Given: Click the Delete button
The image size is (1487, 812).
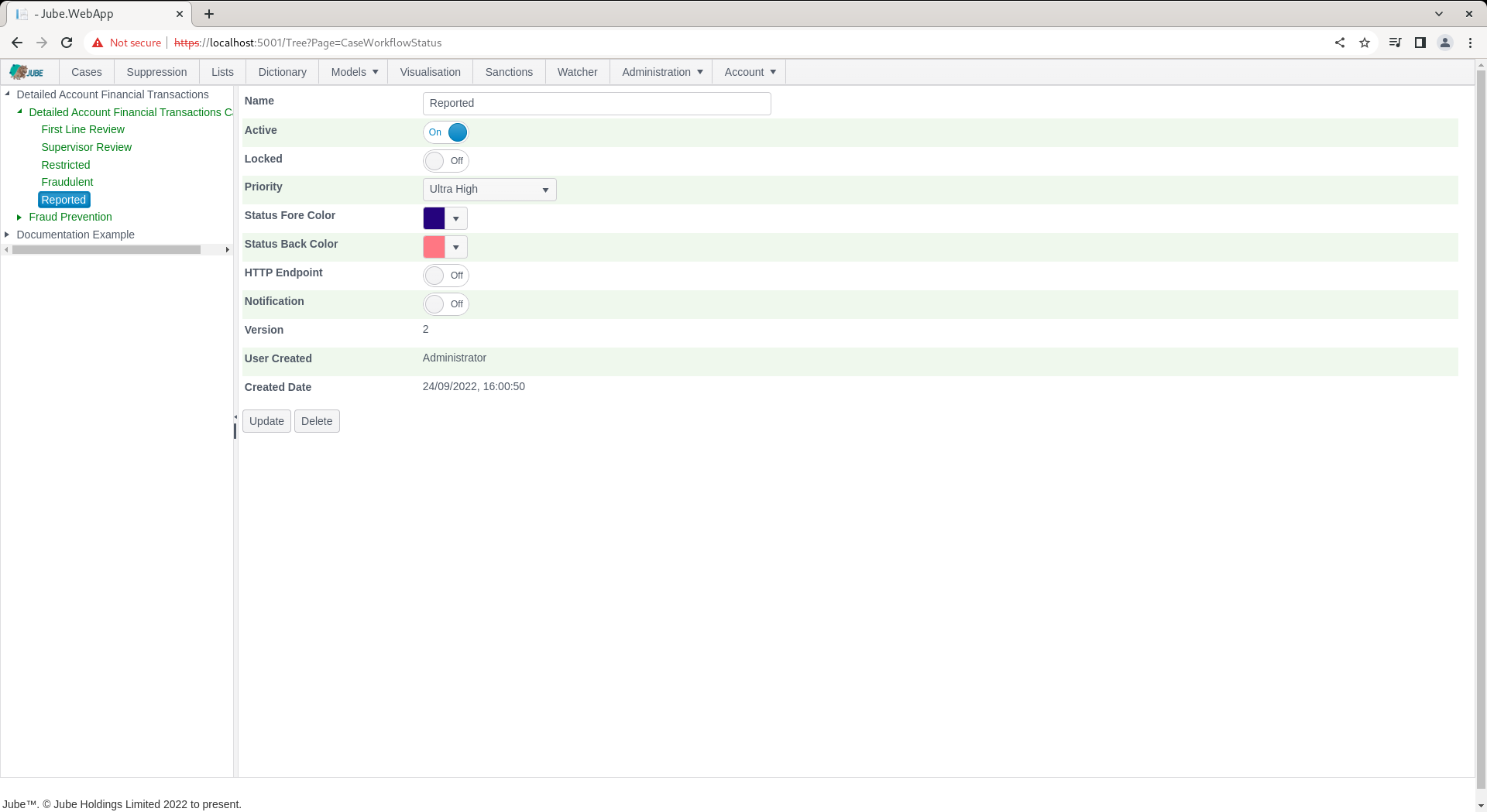Looking at the screenshot, I should (317, 421).
